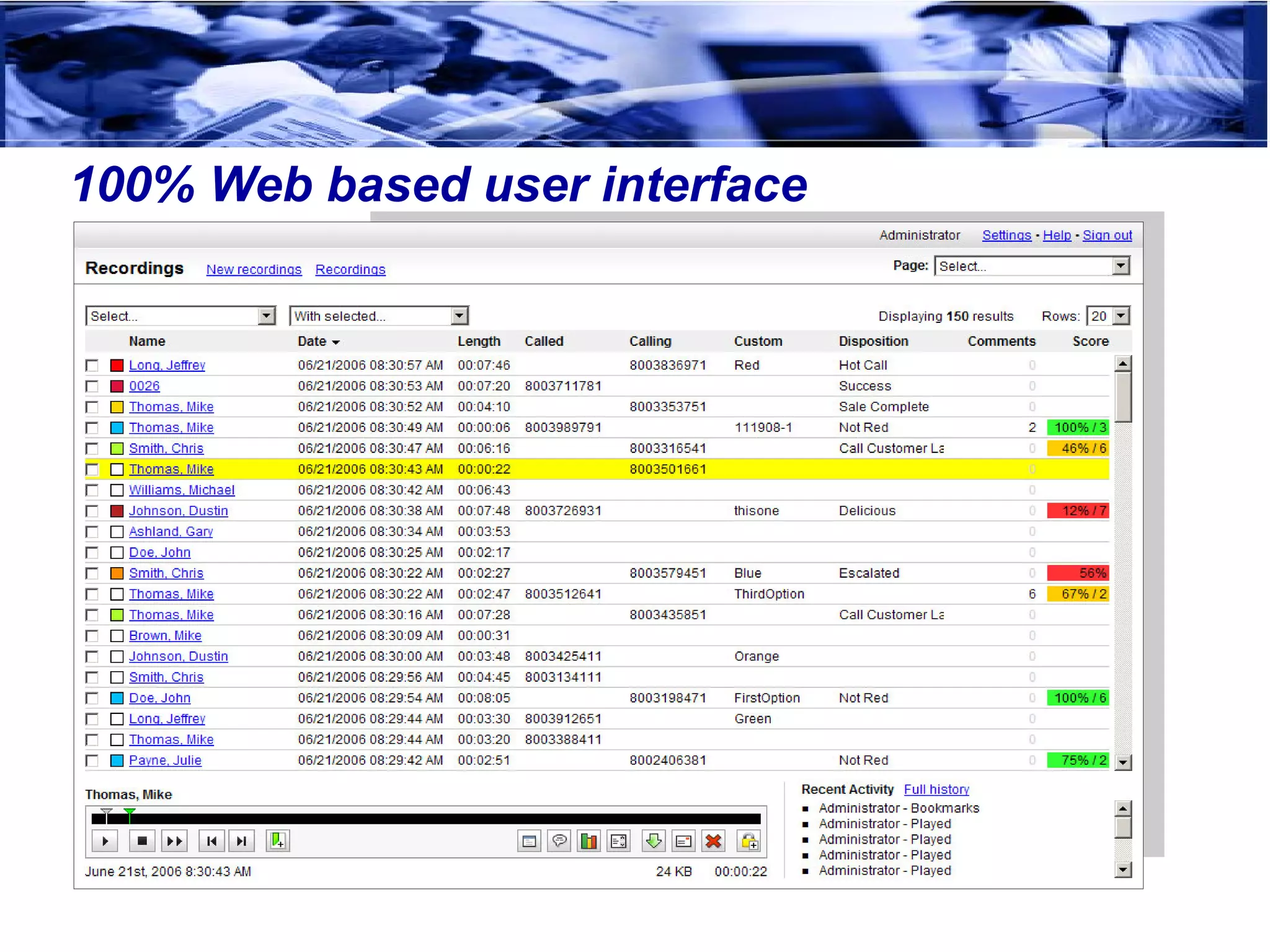Open the With selected... dropdown
The height and width of the screenshot is (952, 1270).
click(379, 316)
